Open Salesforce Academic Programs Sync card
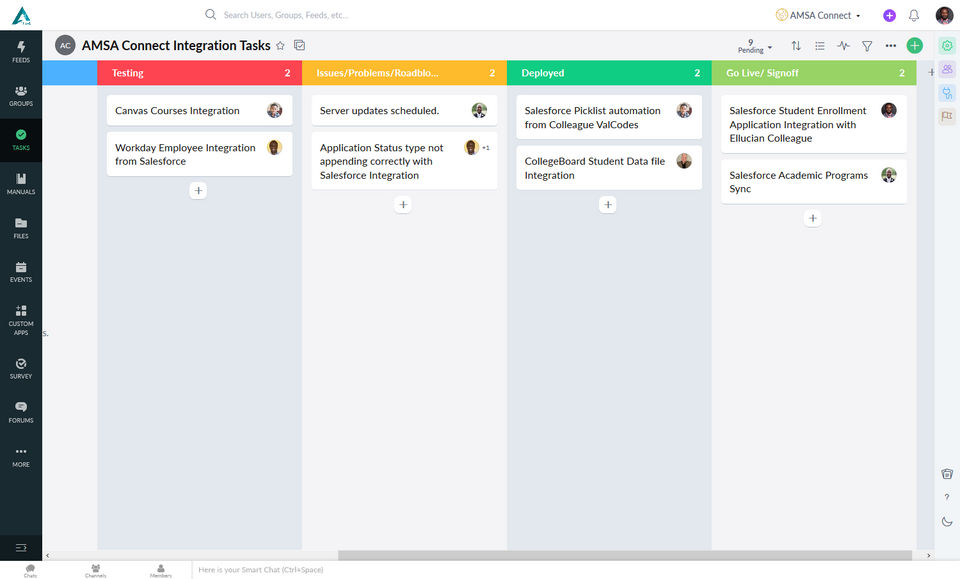The image size is (960, 579). 814,182
